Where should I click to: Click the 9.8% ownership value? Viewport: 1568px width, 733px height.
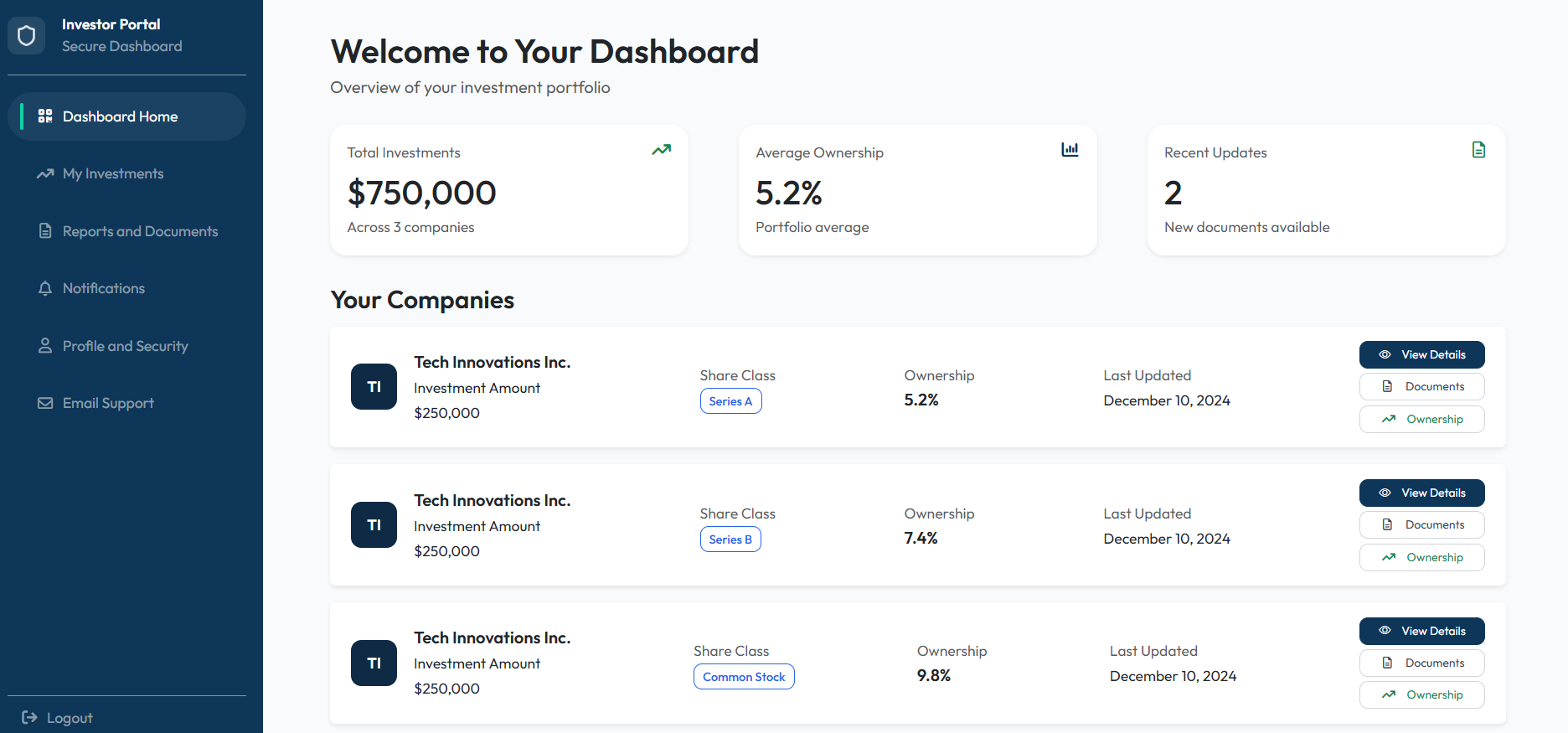(934, 676)
